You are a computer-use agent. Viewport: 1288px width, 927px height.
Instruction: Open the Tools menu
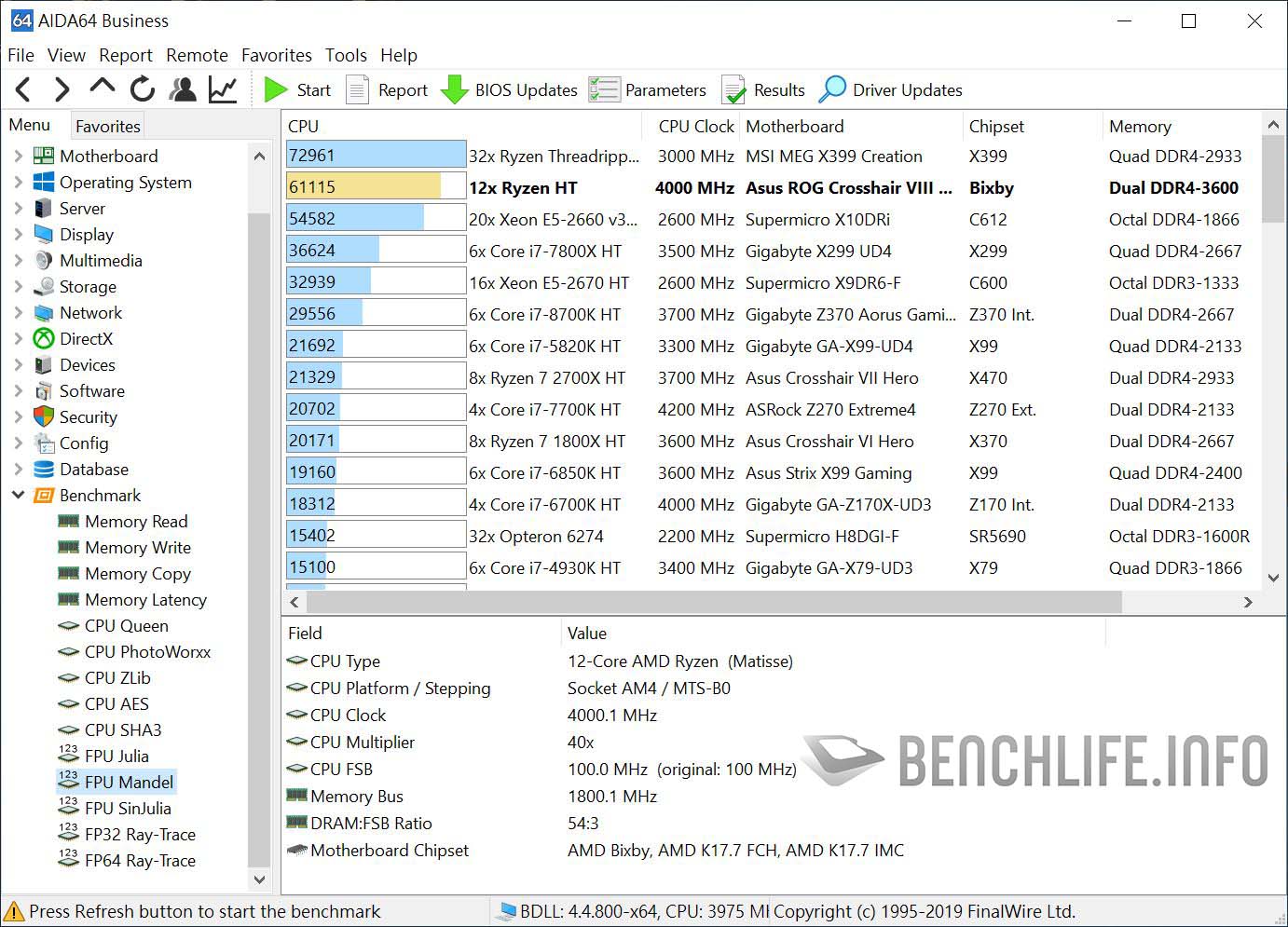click(x=346, y=55)
